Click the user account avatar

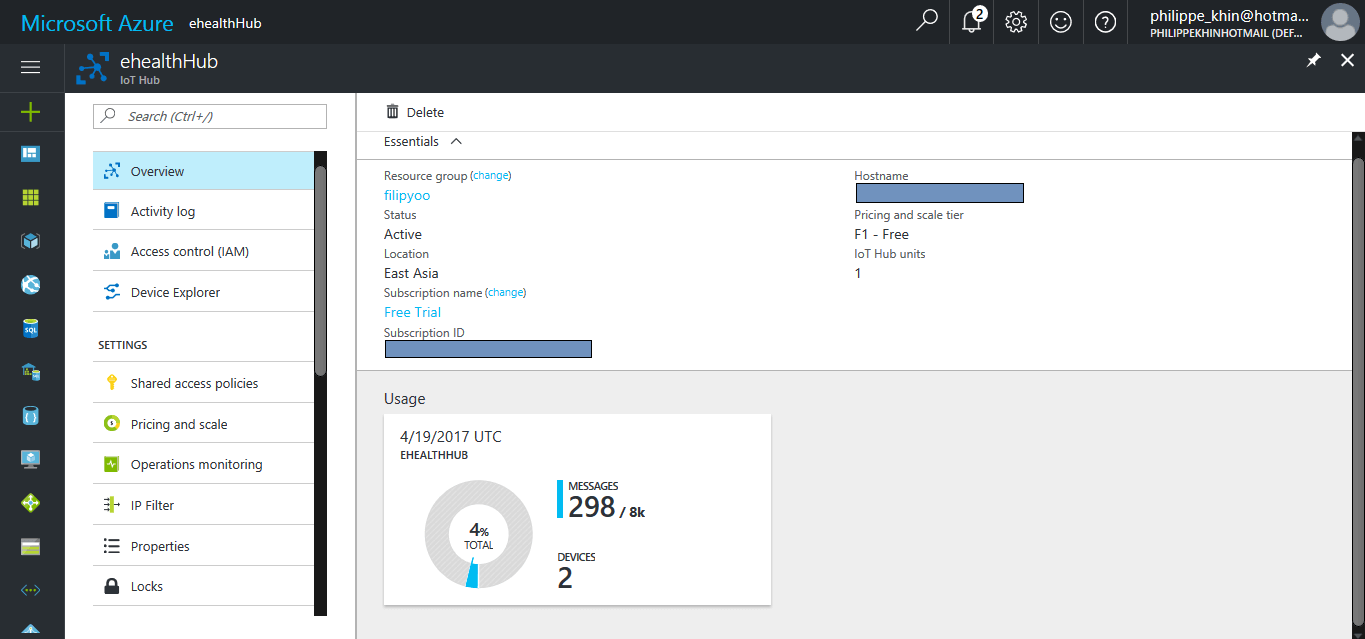pos(1339,22)
